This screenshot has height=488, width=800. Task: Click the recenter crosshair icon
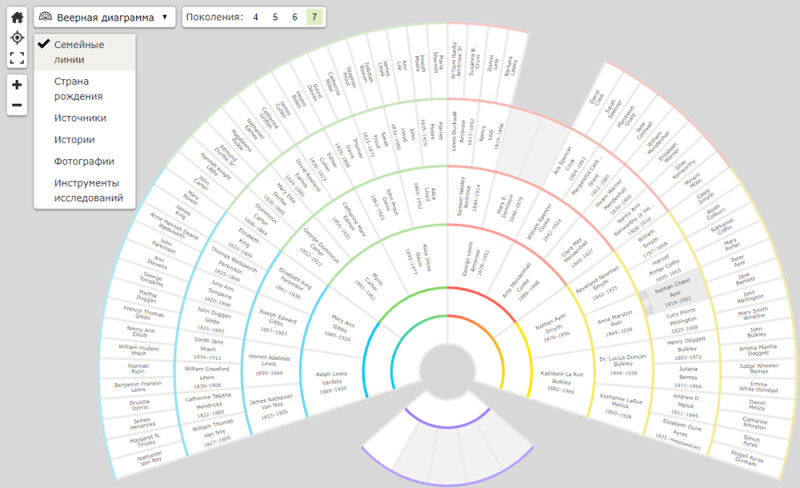pos(17,38)
